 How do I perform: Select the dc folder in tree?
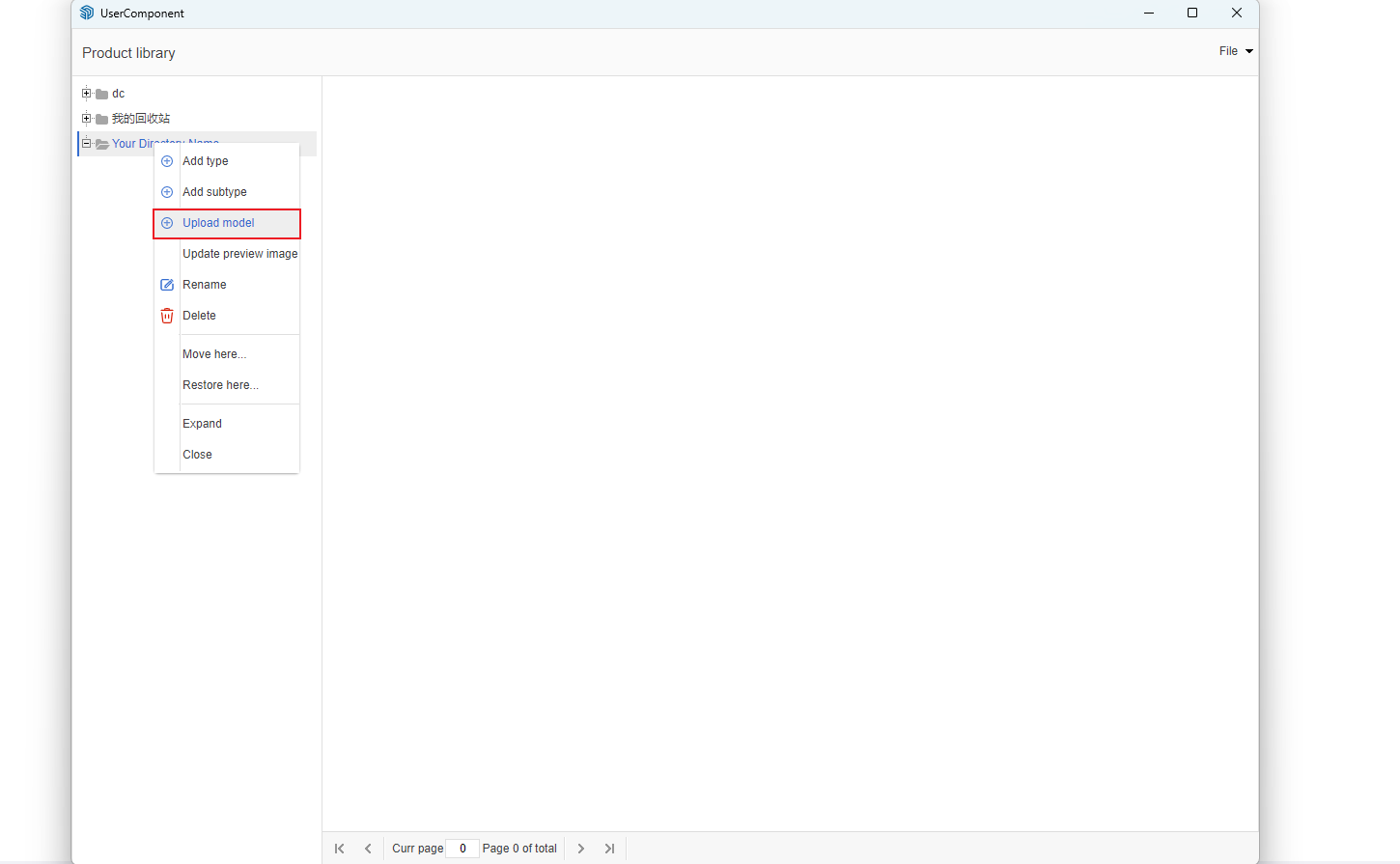coord(118,94)
